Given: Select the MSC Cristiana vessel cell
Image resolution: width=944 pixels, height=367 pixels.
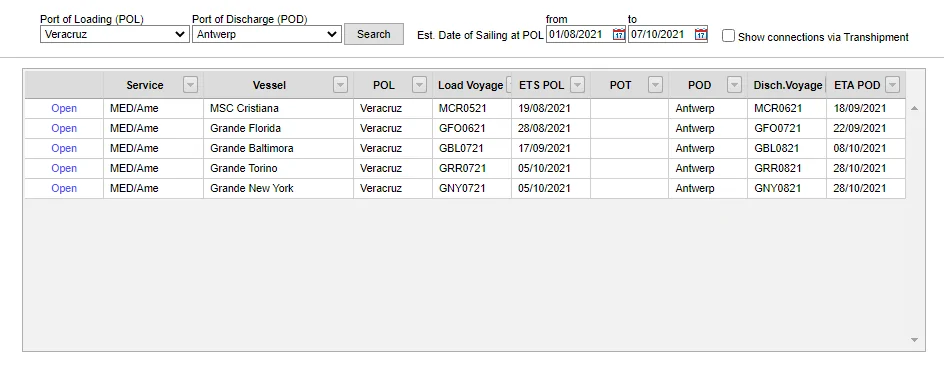Looking at the screenshot, I should [278, 109].
